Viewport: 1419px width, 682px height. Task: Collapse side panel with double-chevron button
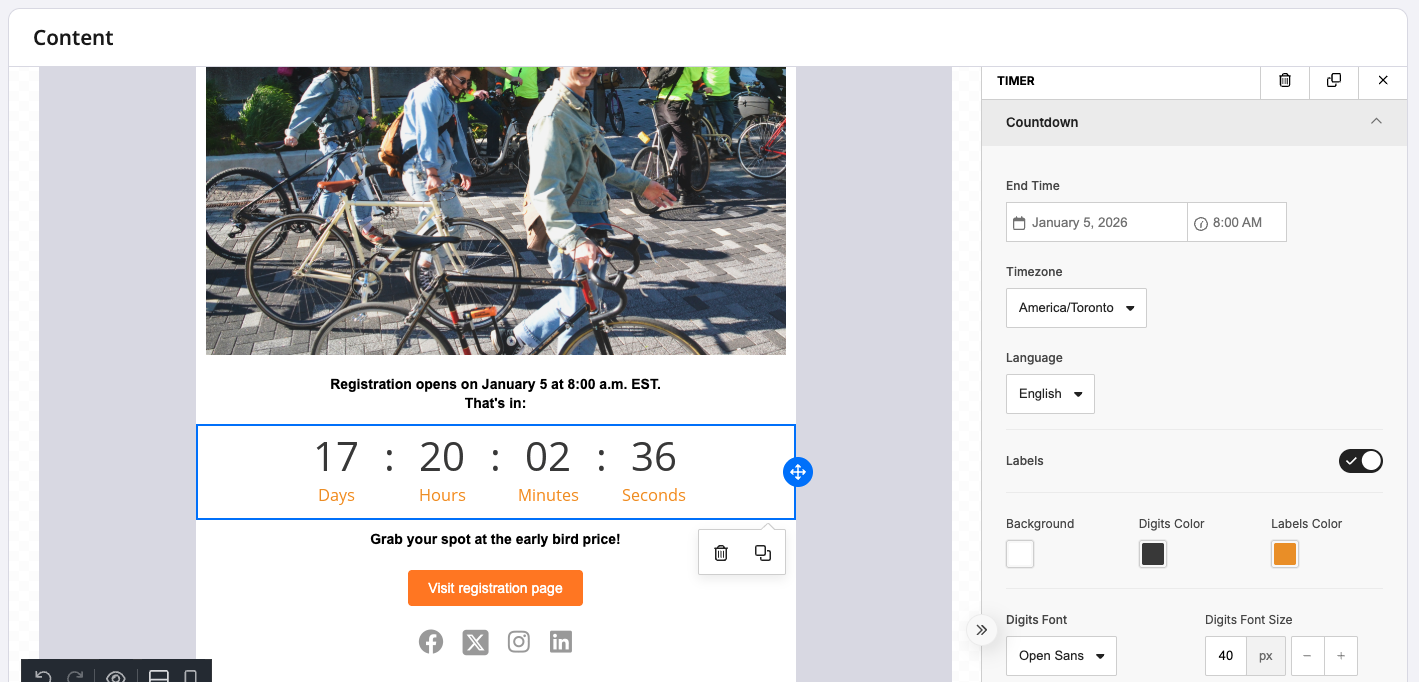click(981, 630)
